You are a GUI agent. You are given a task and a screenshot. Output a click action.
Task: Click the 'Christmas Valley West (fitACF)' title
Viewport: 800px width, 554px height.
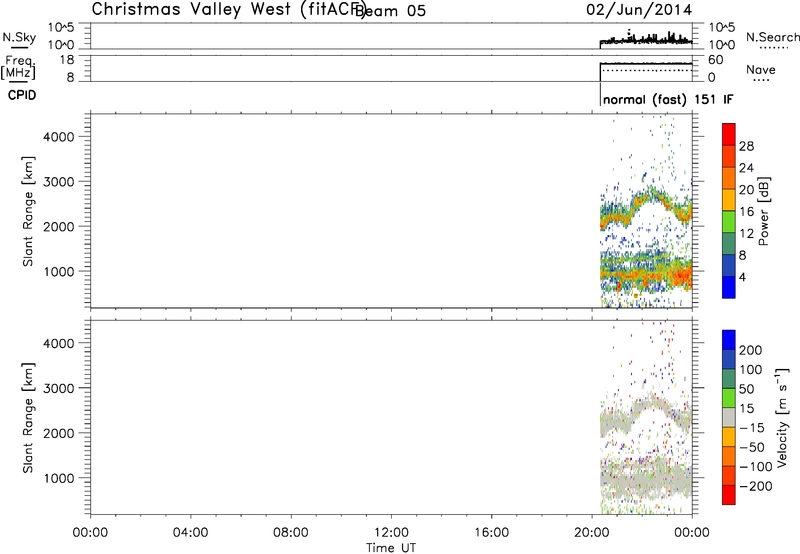click(228, 10)
